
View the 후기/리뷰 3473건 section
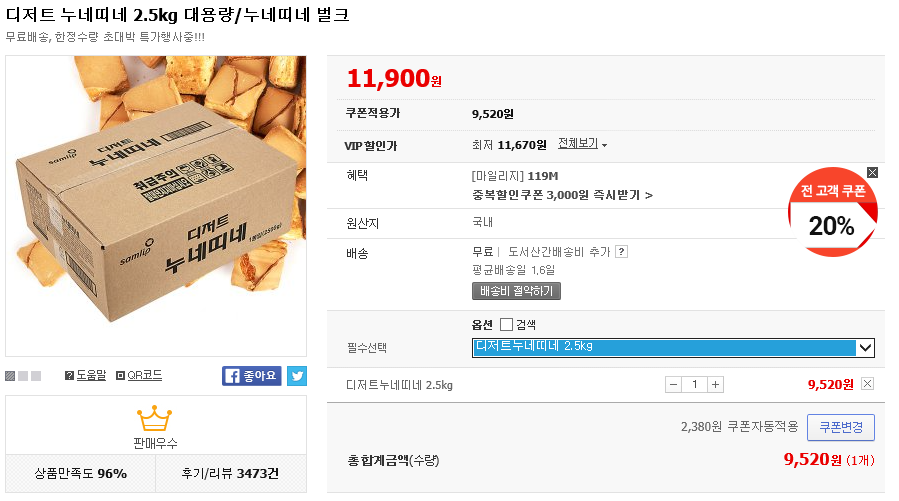[x=230, y=472]
